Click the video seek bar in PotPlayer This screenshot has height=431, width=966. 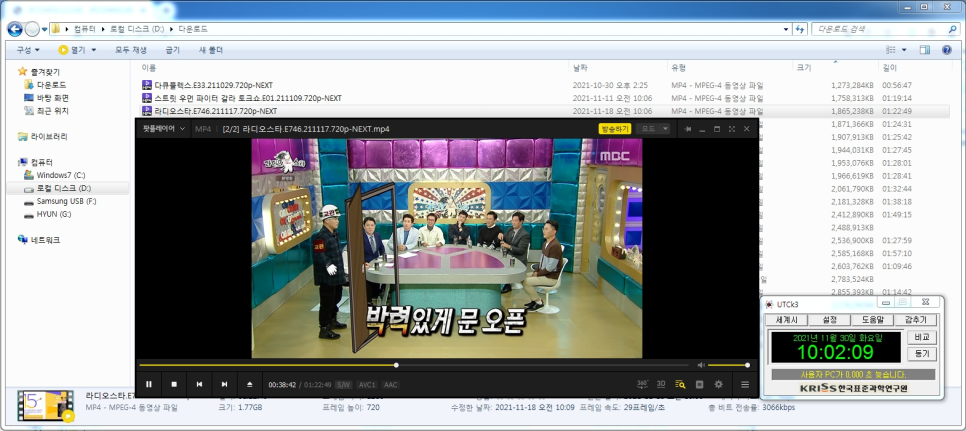(x=413, y=365)
